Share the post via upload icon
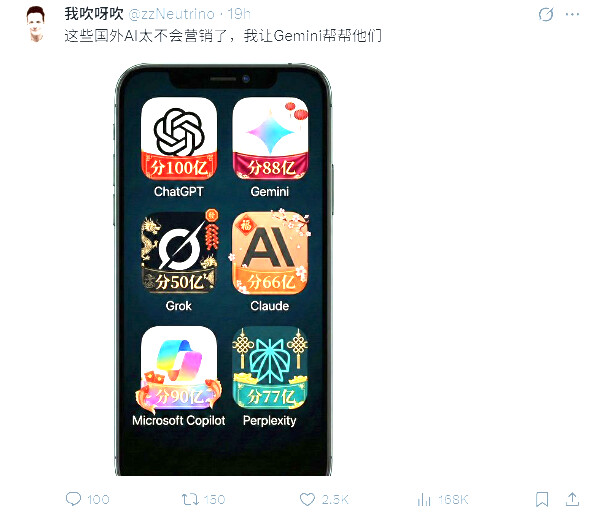The height and width of the screenshot is (522, 594). point(572,499)
